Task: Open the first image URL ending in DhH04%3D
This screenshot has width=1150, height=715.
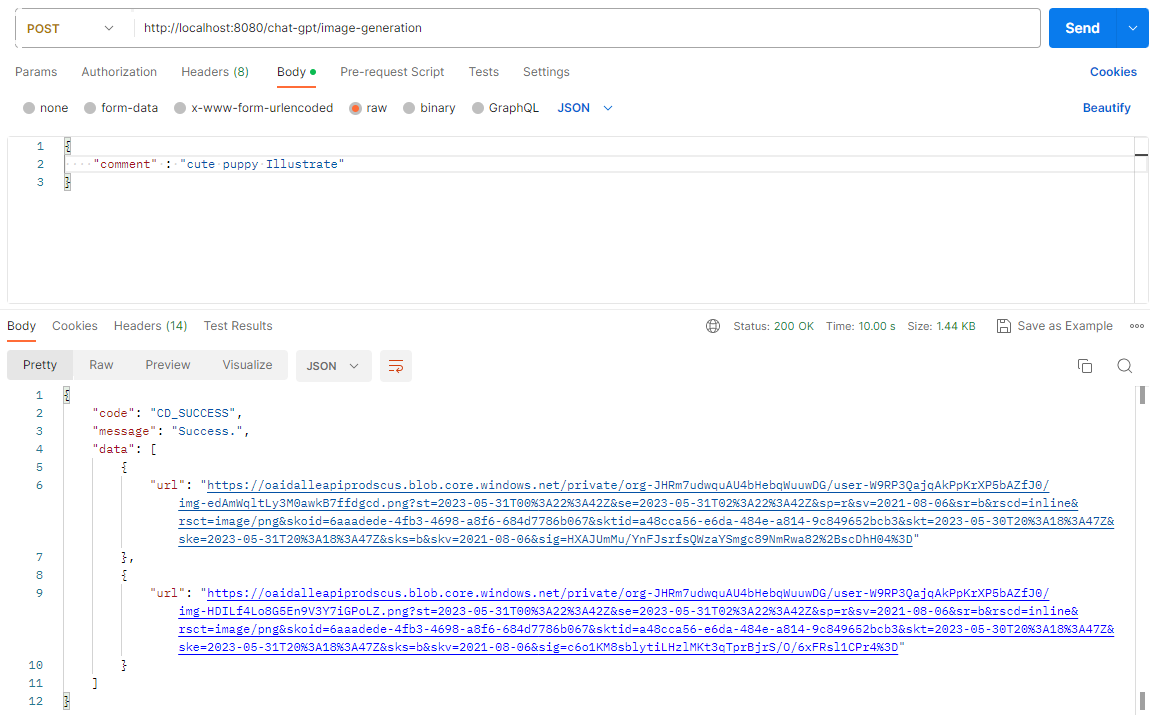Action: point(646,512)
